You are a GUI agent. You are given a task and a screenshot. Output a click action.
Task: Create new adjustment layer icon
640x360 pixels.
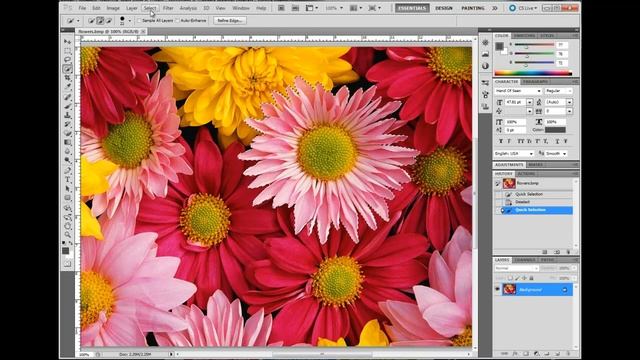(x=536, y=353)
